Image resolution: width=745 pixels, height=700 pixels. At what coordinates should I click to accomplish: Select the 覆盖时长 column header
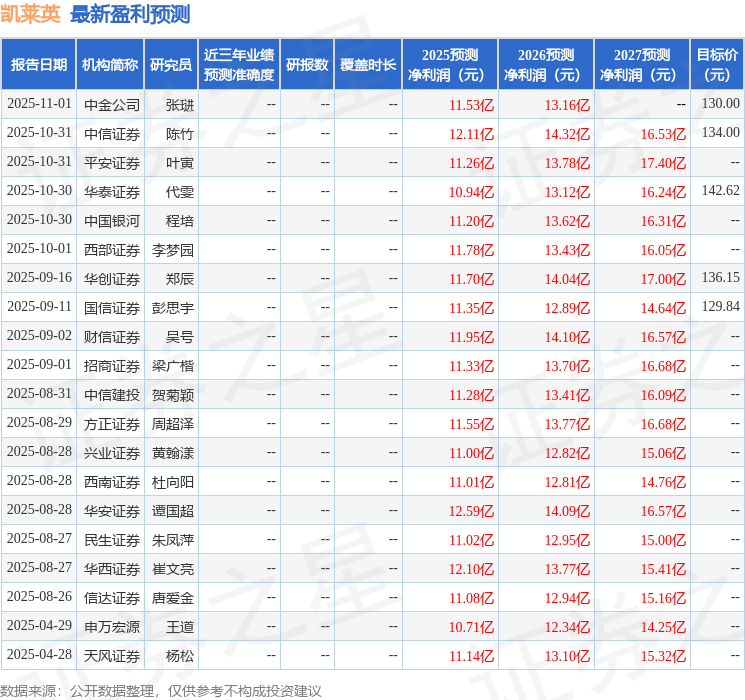368,65
